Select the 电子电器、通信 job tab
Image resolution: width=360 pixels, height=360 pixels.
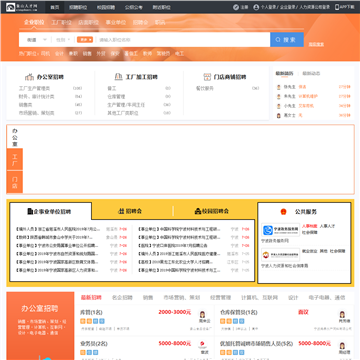pyautogui.click(x=327, y=298)
